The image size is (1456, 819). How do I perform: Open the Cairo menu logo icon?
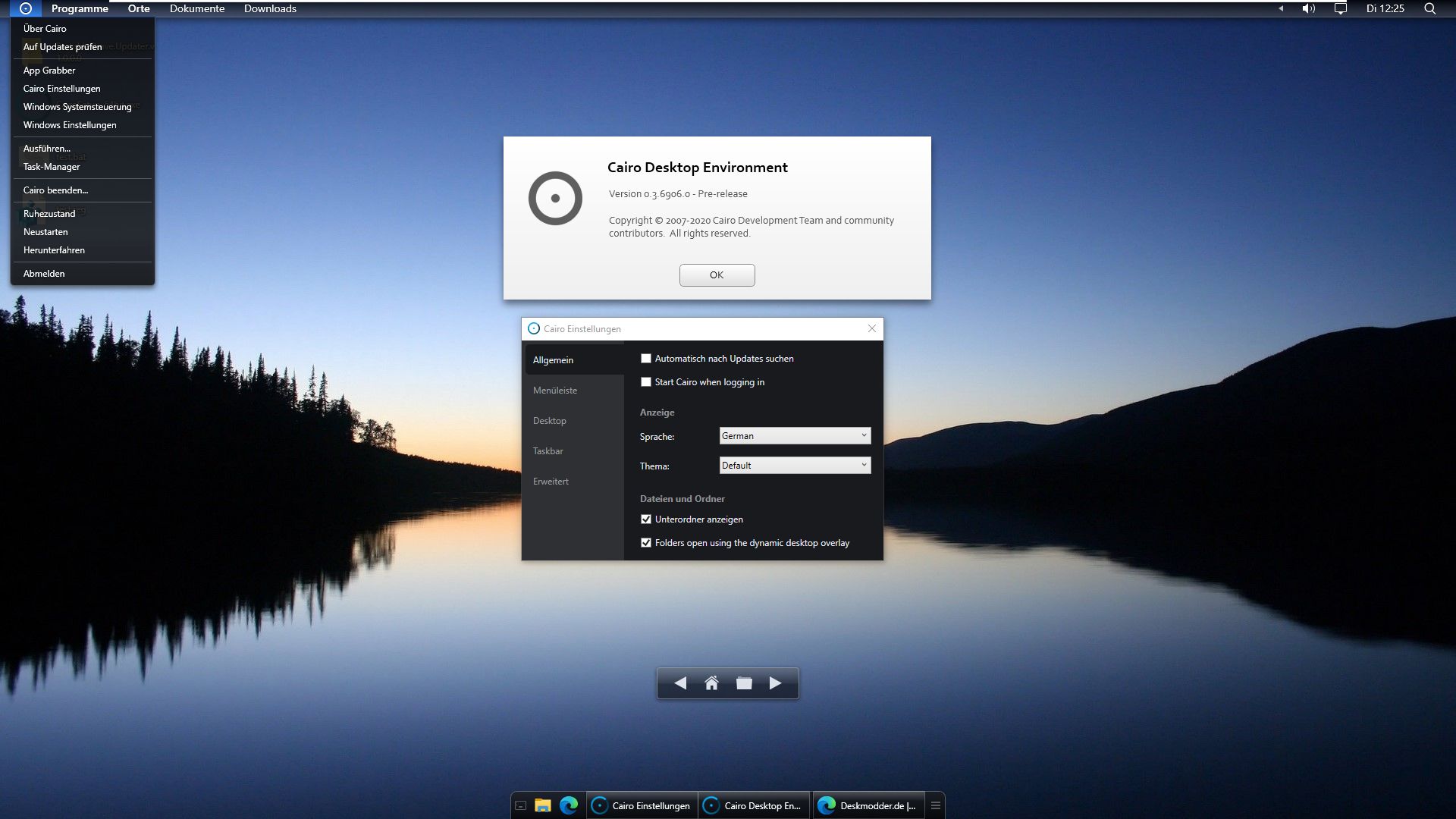(x=26, y=8)
